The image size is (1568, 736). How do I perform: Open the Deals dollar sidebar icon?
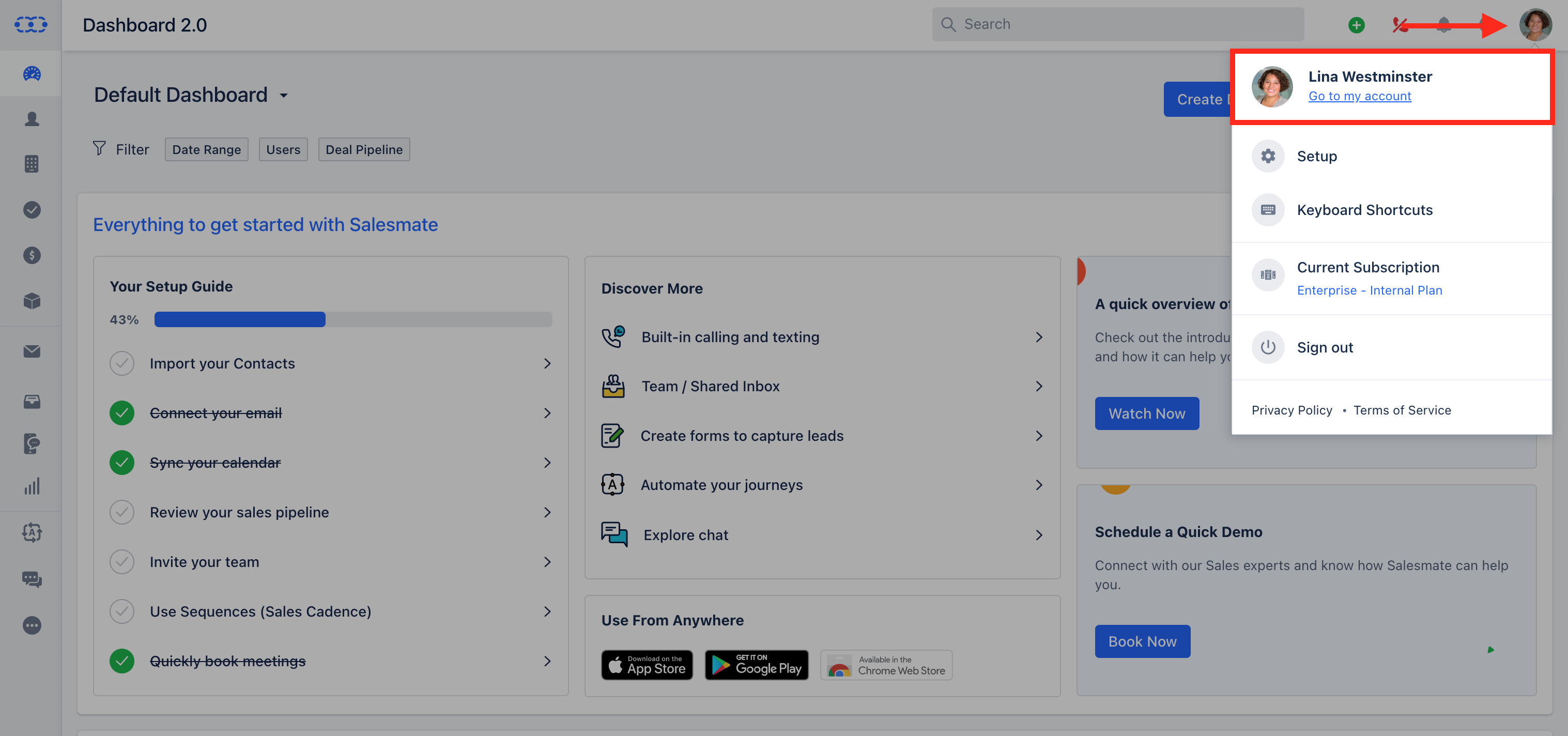click(x=32, y=255)
